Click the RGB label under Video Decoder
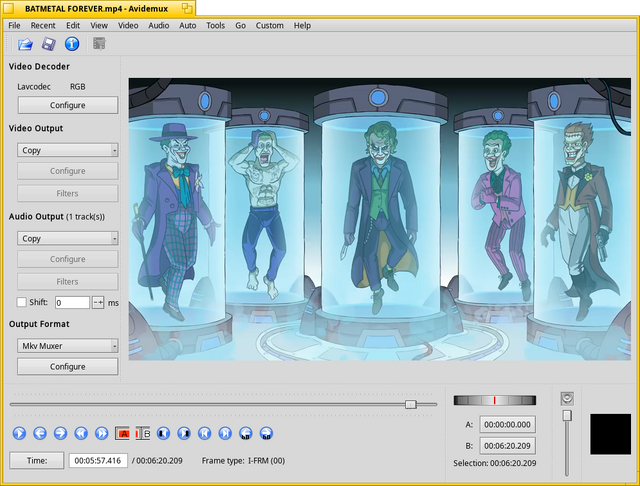Viewport: 640px width, 486px height. (78, 87)
